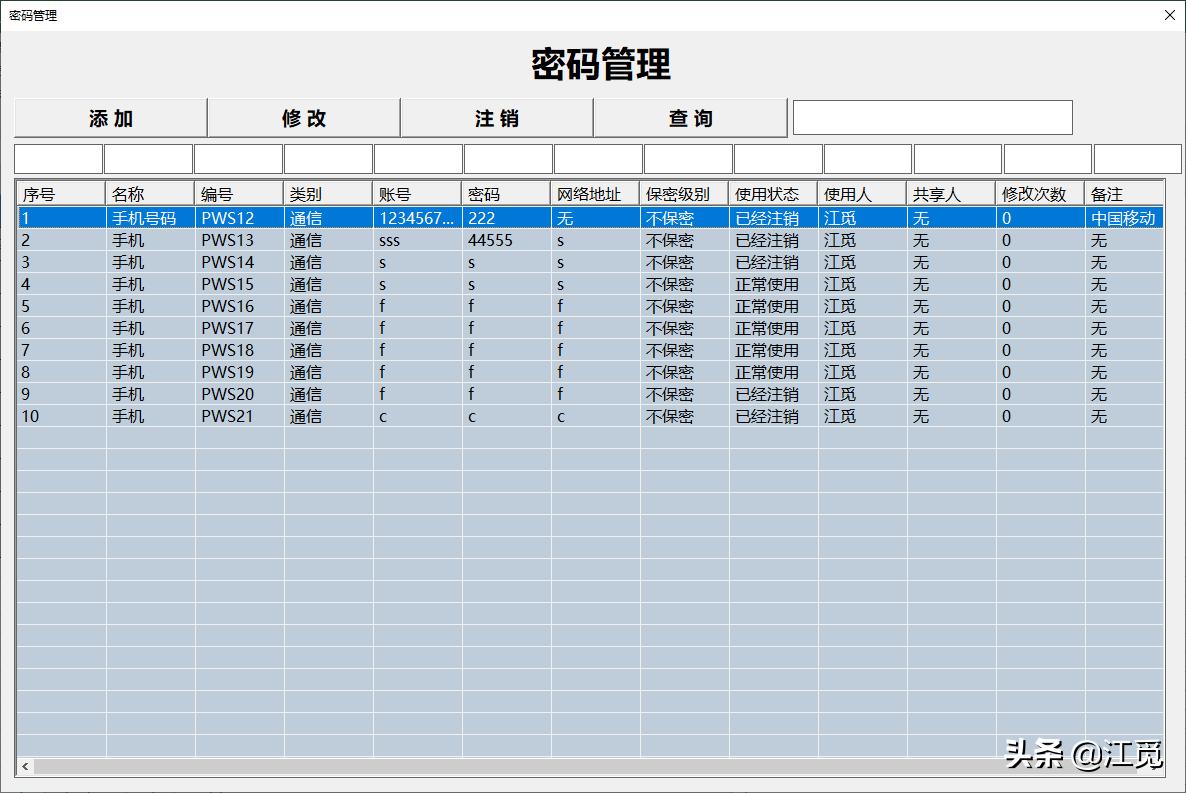The height and width of the screenshot is (793, 1186).
Task: Select the 修改次数 column header
Action: click(x=1040, y=193)
